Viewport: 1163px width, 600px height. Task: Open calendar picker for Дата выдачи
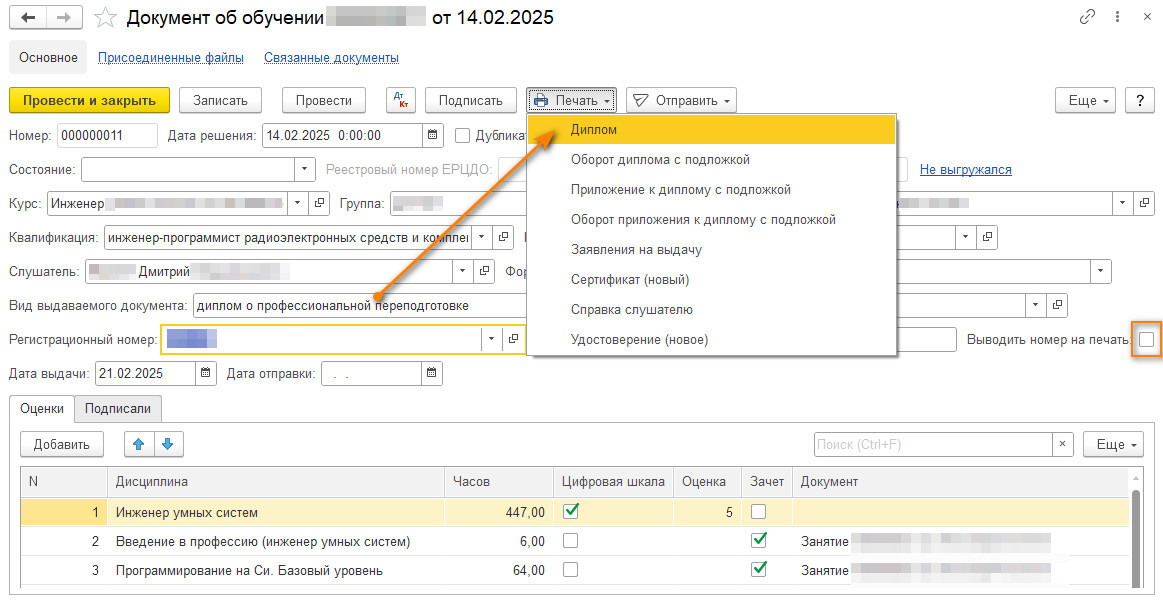(206, 374)
